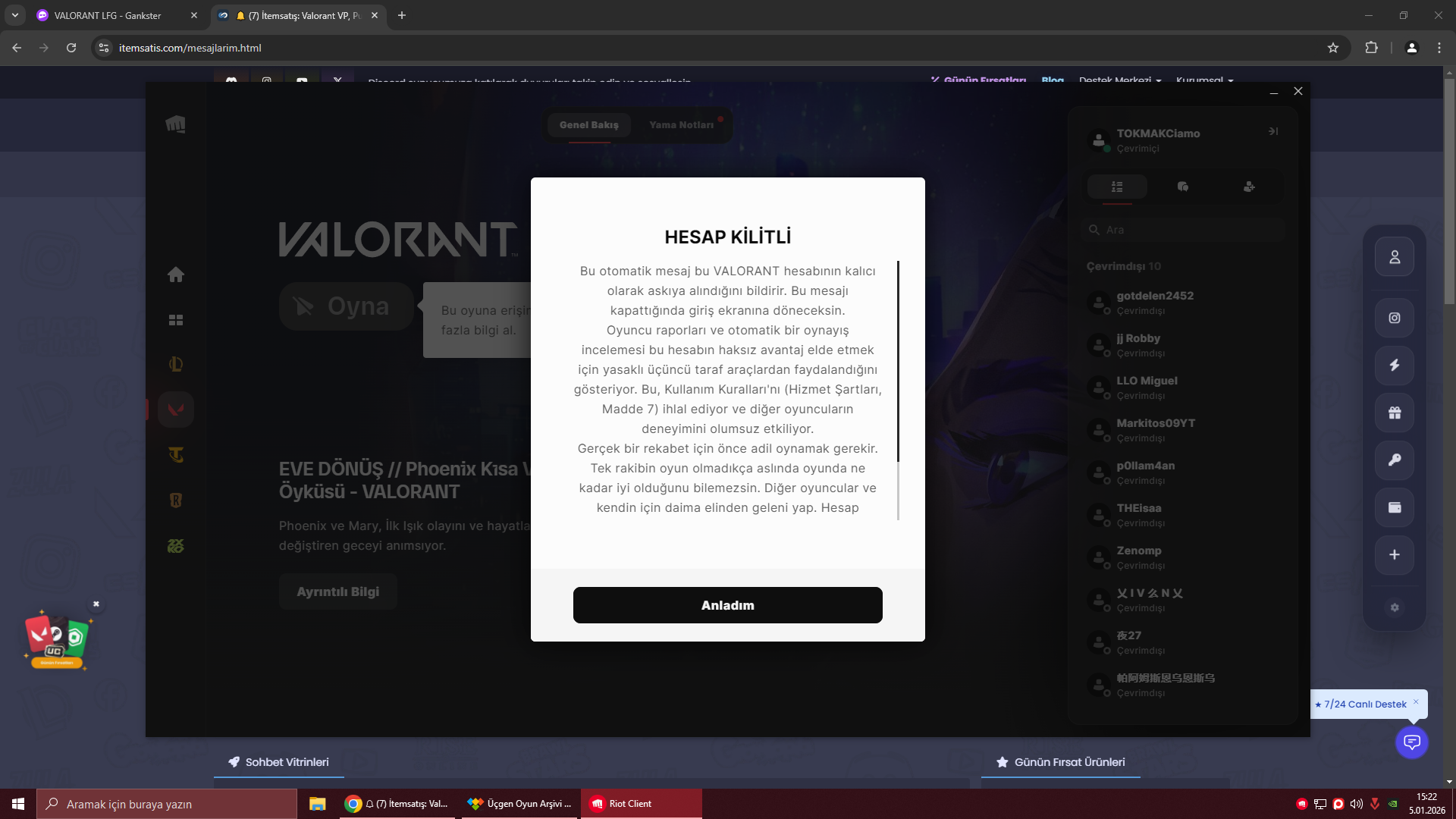
Task: Select friend LLO Miguel
Action: [x=1183, y=388]
